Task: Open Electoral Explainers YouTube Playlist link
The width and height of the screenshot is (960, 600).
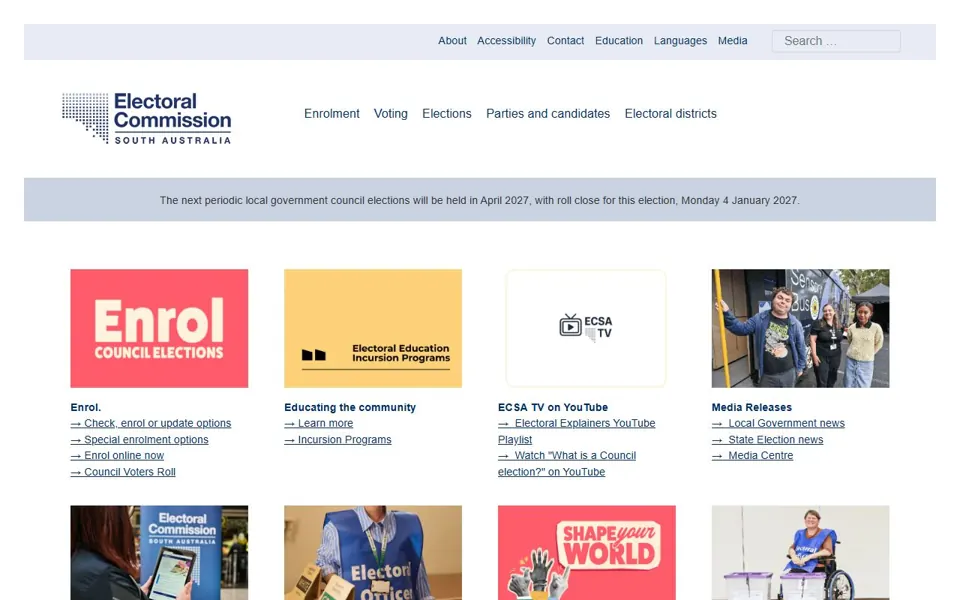Action: pyautogui.click(x=576, y=431)
